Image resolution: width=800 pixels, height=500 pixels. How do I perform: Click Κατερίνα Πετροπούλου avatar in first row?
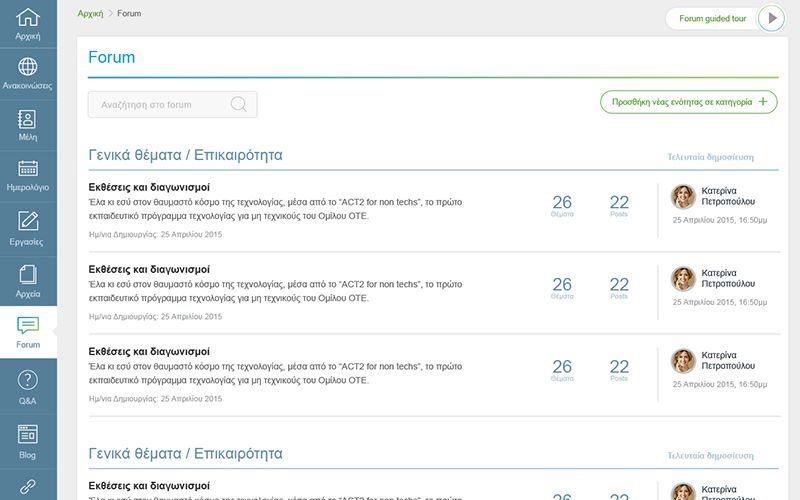[x=683, y=197]
